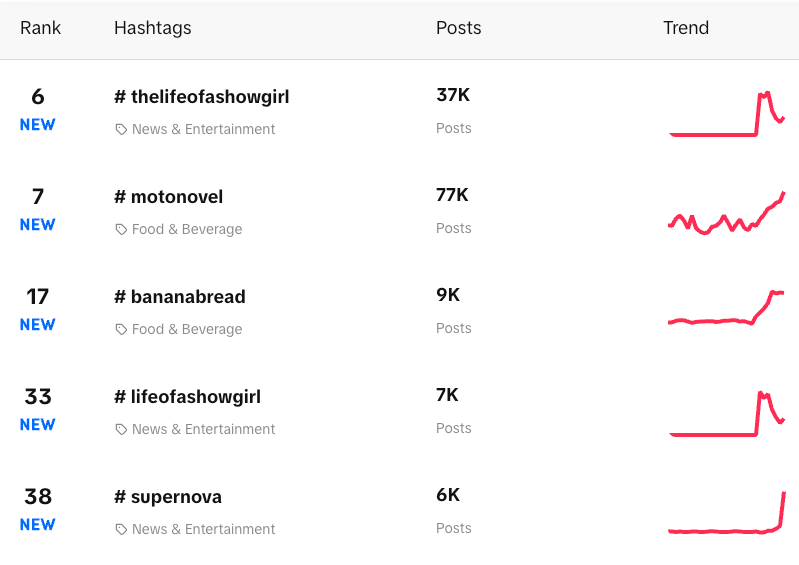Screen dimensions: 799x565
Task: View the #lifeofashowgirl hashtag page
Action: coord(187,397)
